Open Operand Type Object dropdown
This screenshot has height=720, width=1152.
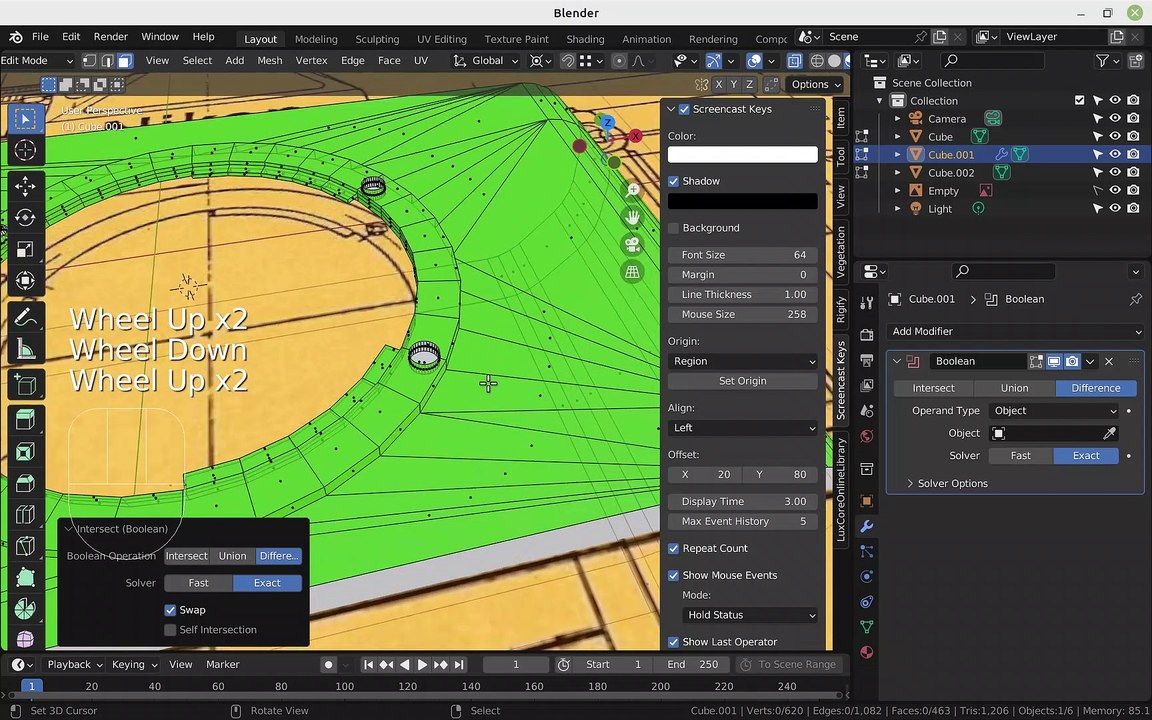click(1054, 411)
